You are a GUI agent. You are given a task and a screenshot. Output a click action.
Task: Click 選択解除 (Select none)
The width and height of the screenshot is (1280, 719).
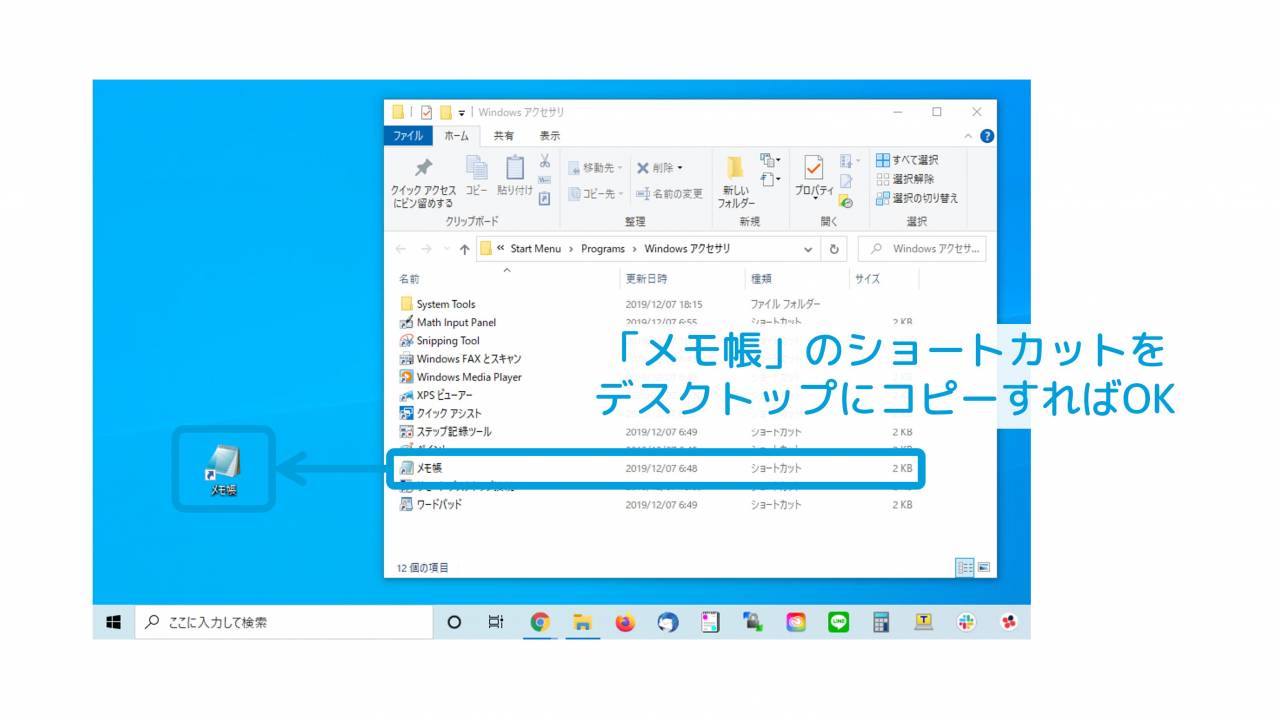905,179
